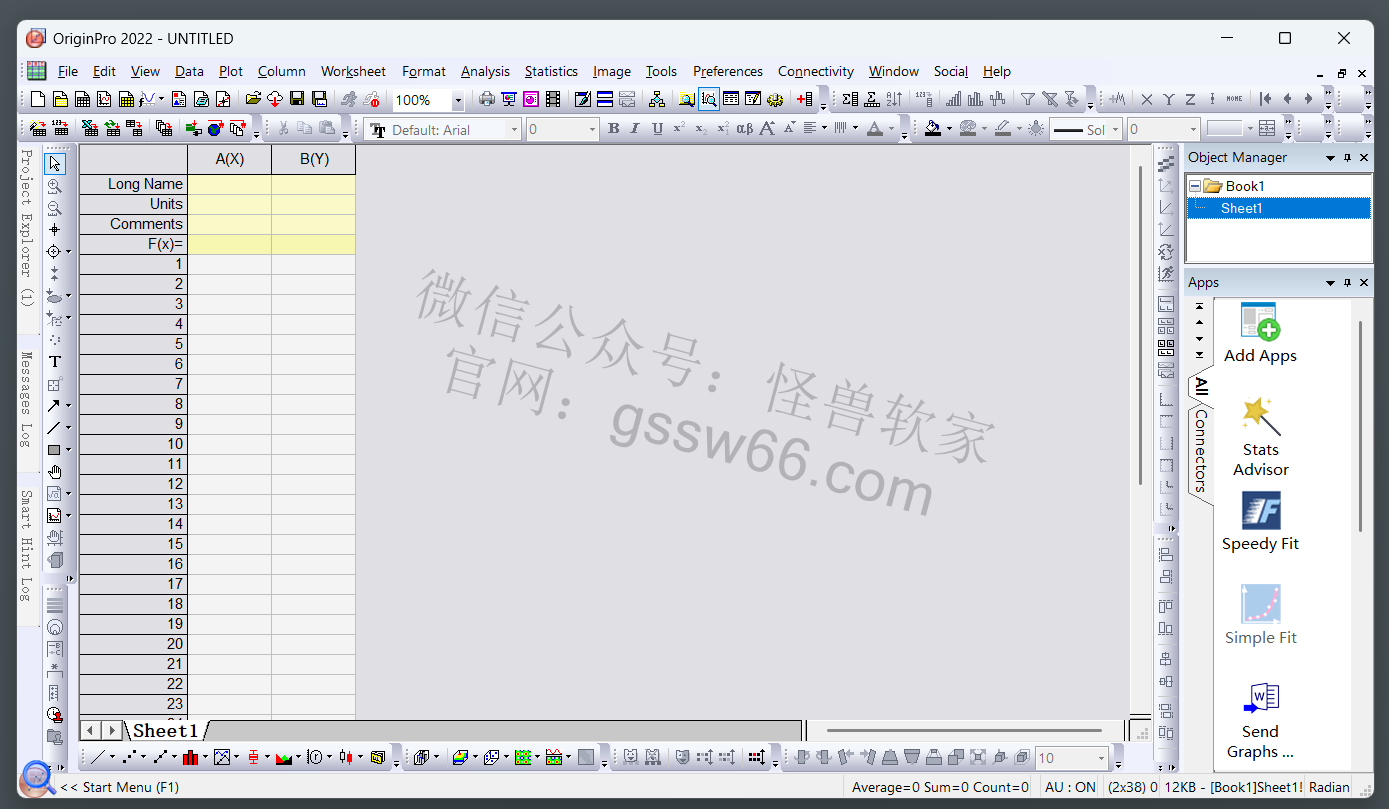Click the Bold formatting button
The image size is (1389, 809).
(613, 129)
